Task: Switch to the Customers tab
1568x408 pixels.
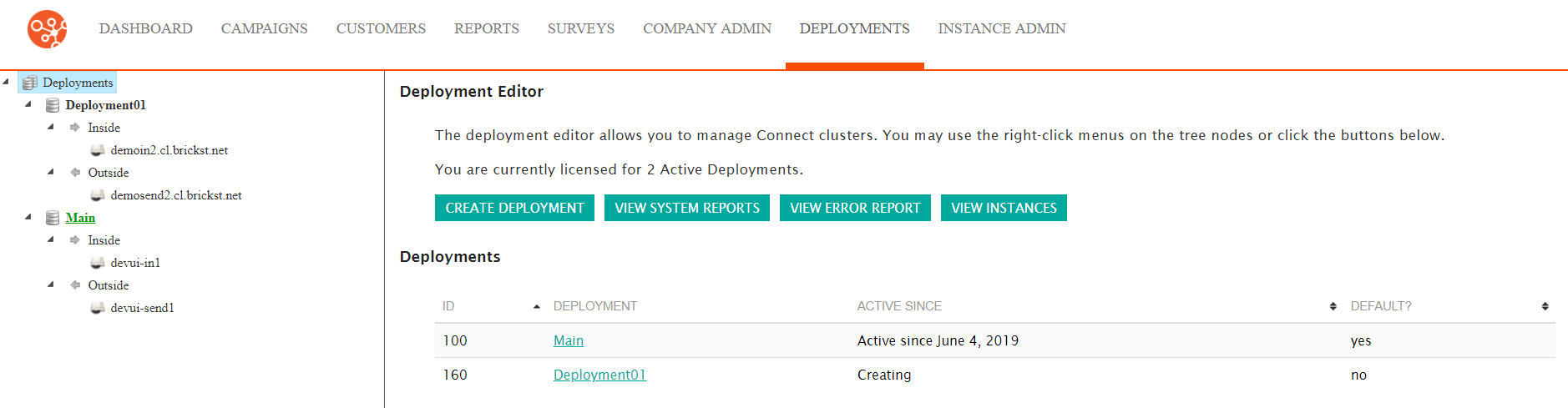Action: tap(381, 28)
